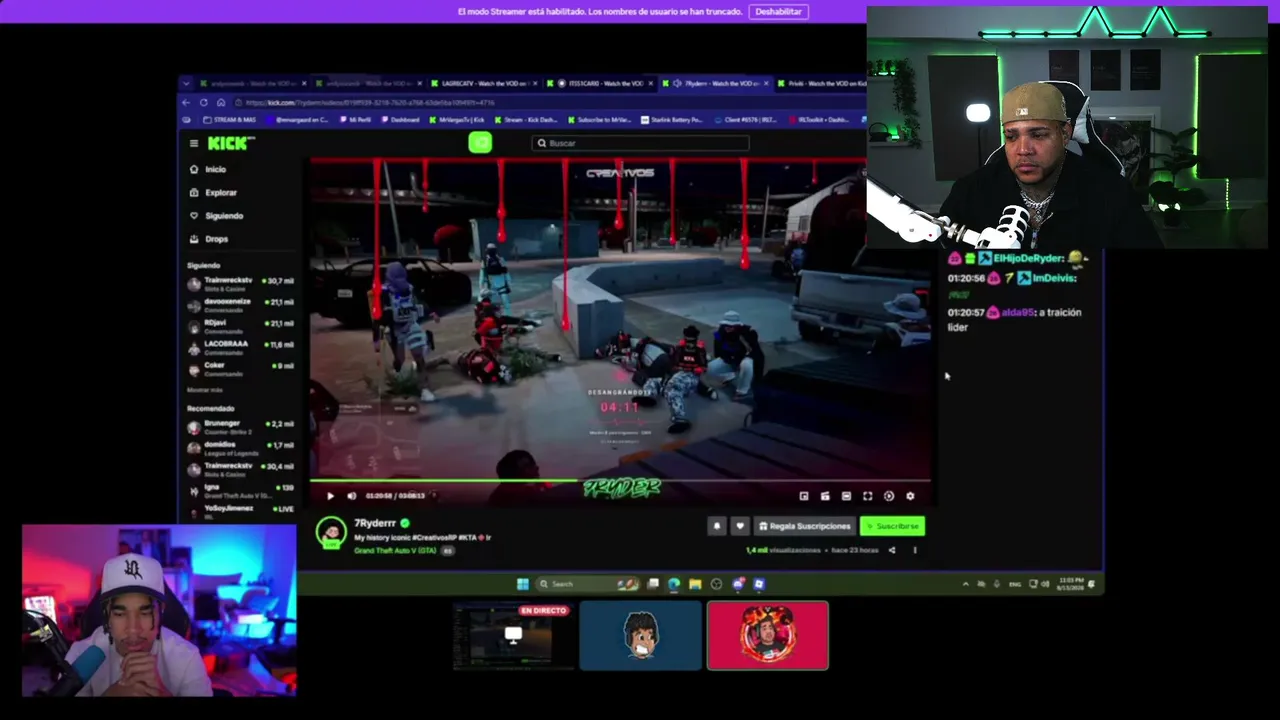Select the cartoon avatar participant tile

(640, 636)
